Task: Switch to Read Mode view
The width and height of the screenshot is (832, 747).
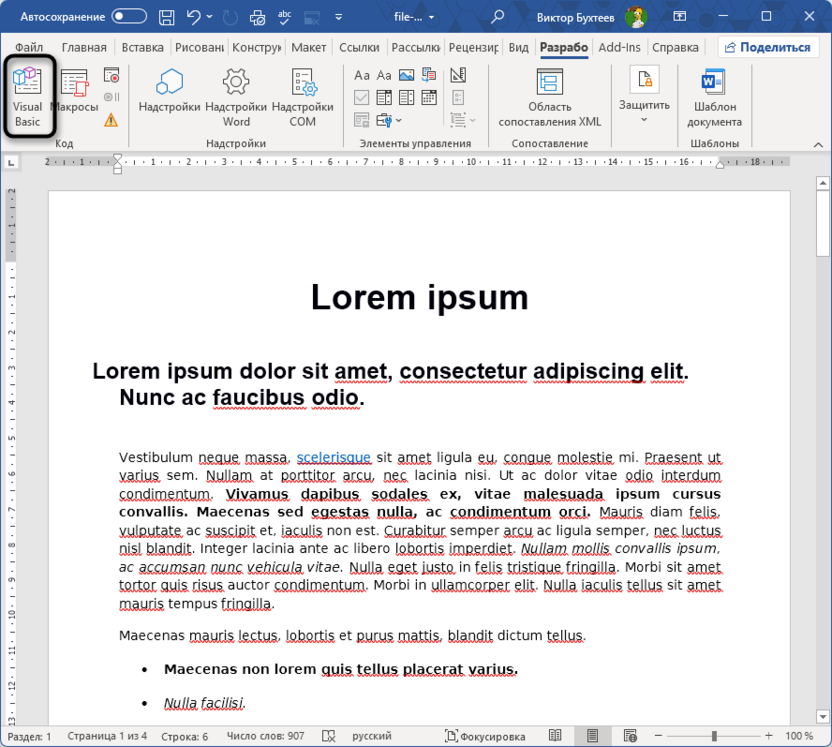Action: click(x=555, y=736)
